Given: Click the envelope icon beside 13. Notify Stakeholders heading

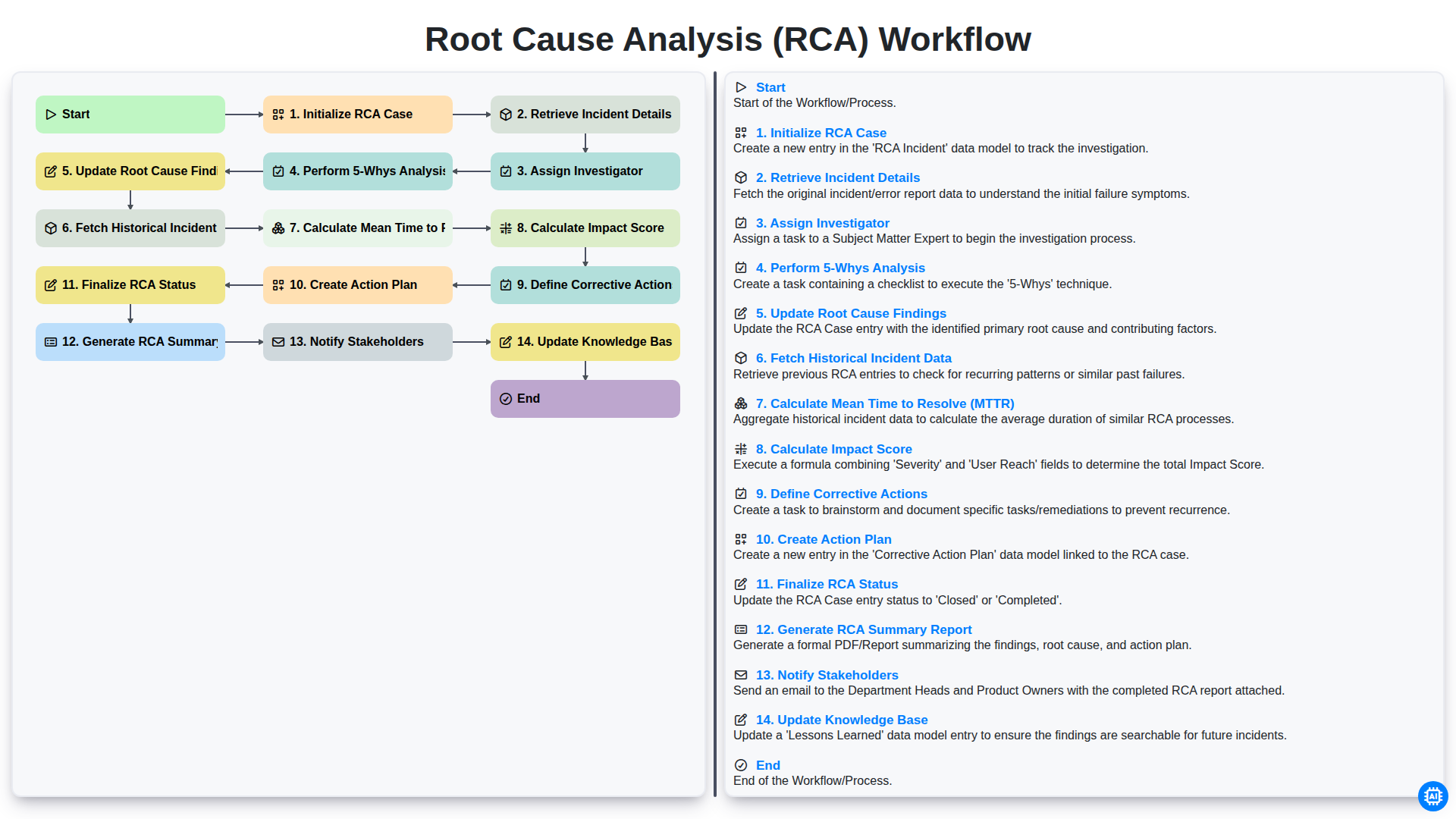Looking at the screenshot, I should click(741, 675).
